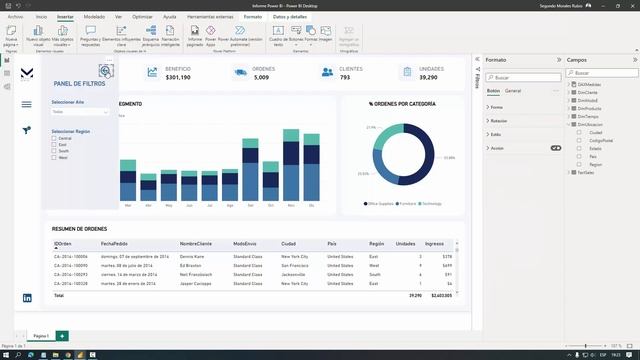The width and height of the screenshot is (640, 360).
Task: Add a new report page with plus button
Action: [62, 336]
